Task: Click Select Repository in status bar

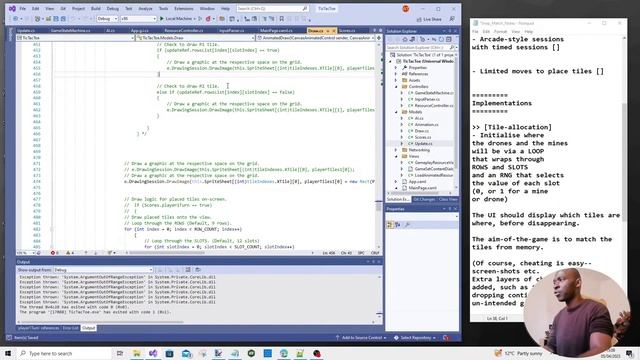Action: (x=415, y=338)
